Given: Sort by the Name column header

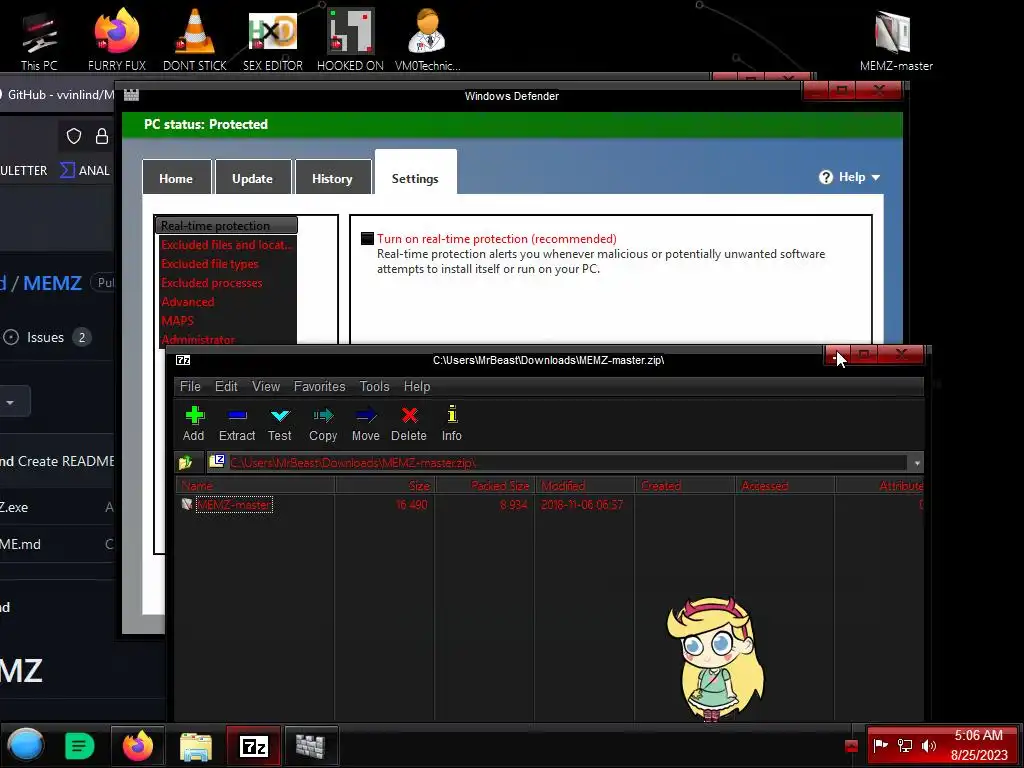Looking at the screenshot, I should pyautogui.click(x=255, y=485).
